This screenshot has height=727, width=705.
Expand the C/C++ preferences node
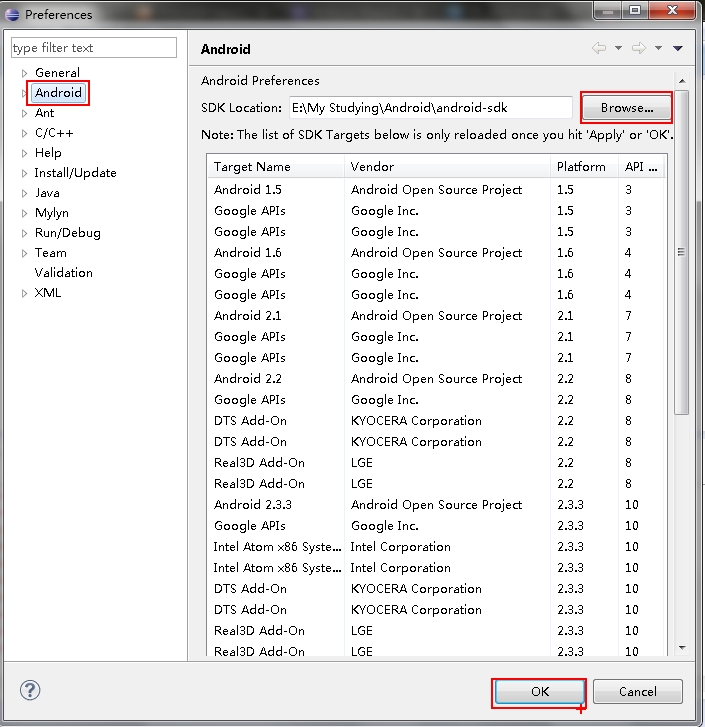click(x=25, y=133)
